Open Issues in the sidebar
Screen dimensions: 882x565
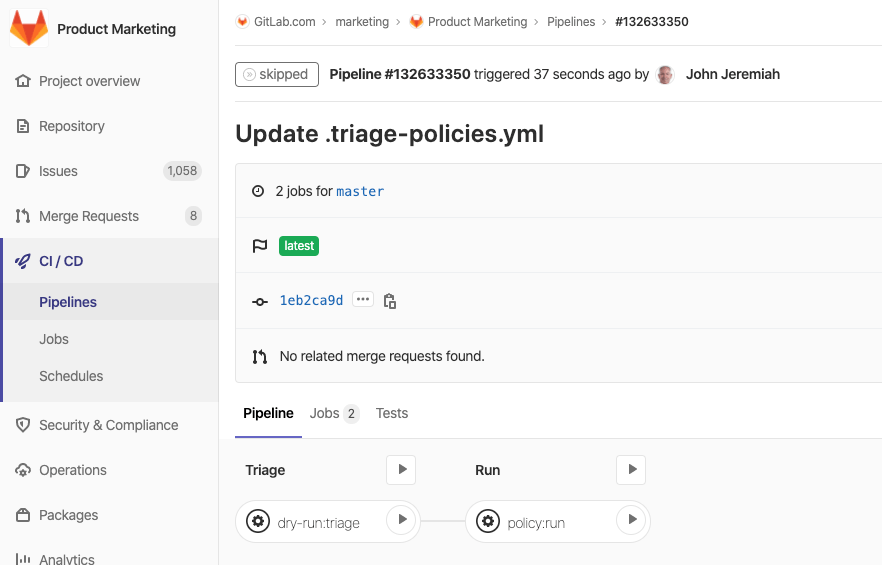pos(58,171)
